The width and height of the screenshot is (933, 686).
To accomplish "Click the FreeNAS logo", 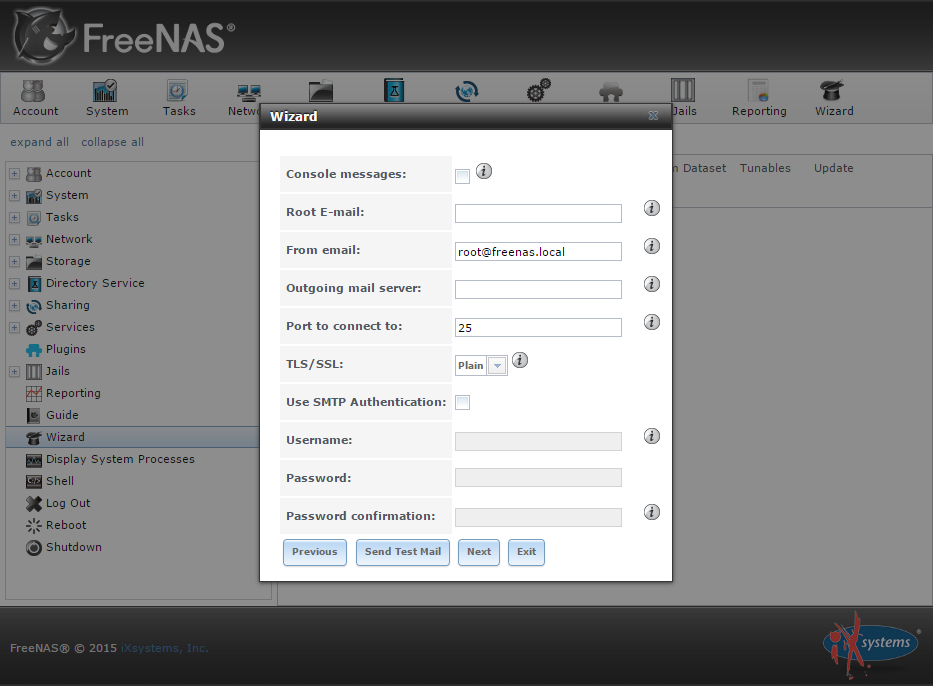I will [124, 37].
